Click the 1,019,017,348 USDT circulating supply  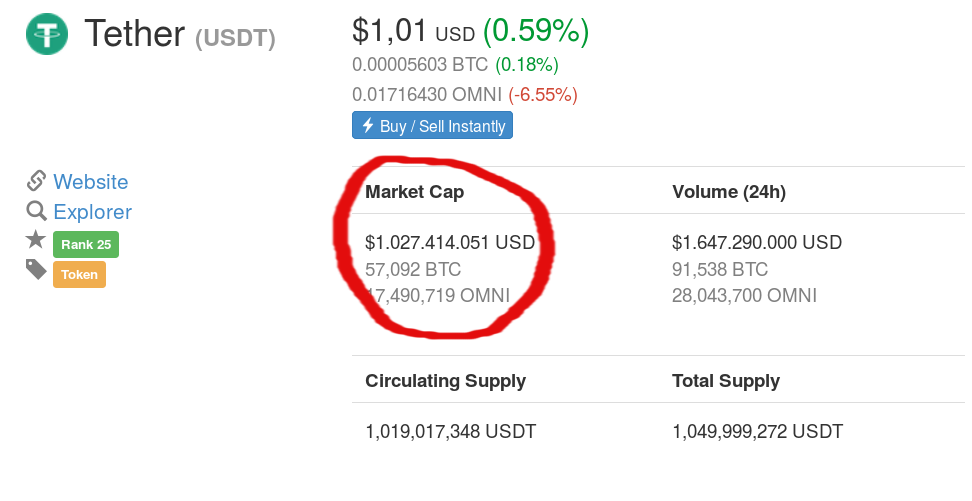pyautogui.click(x=451, y=431)
